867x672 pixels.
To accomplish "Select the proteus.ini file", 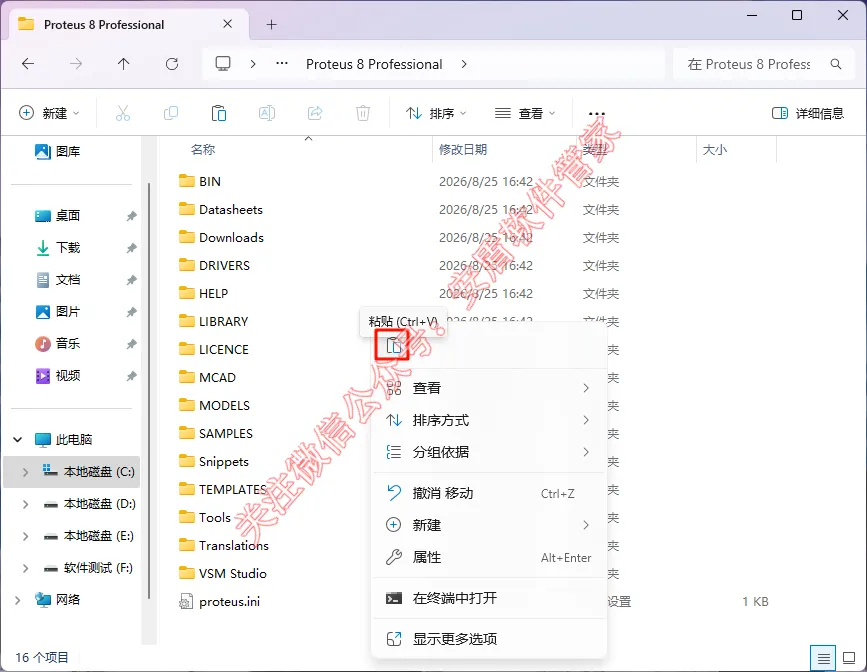I will (x=220, y=602).
